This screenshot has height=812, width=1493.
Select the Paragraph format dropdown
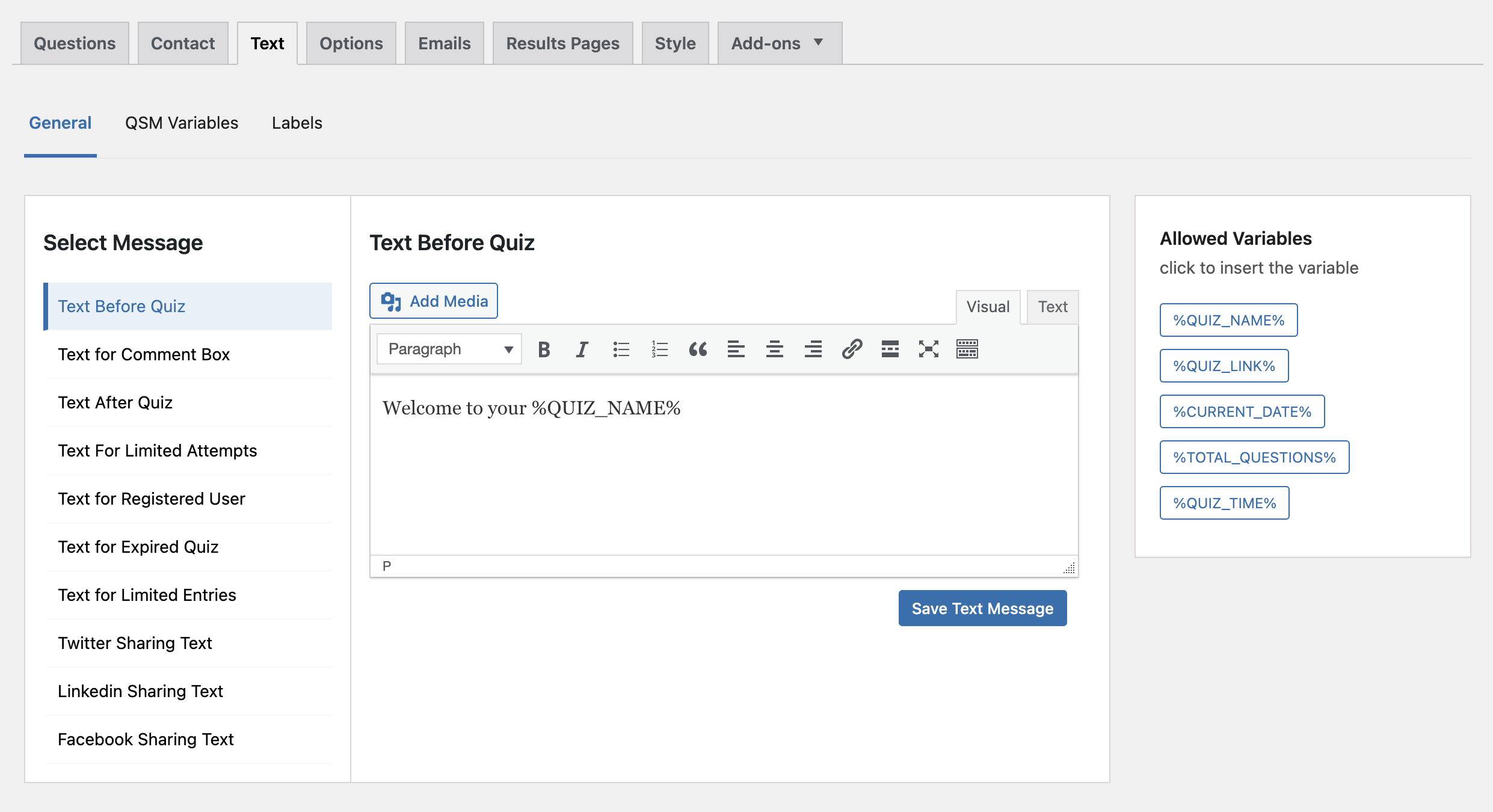pyautogui.click(x=447, y=349)
